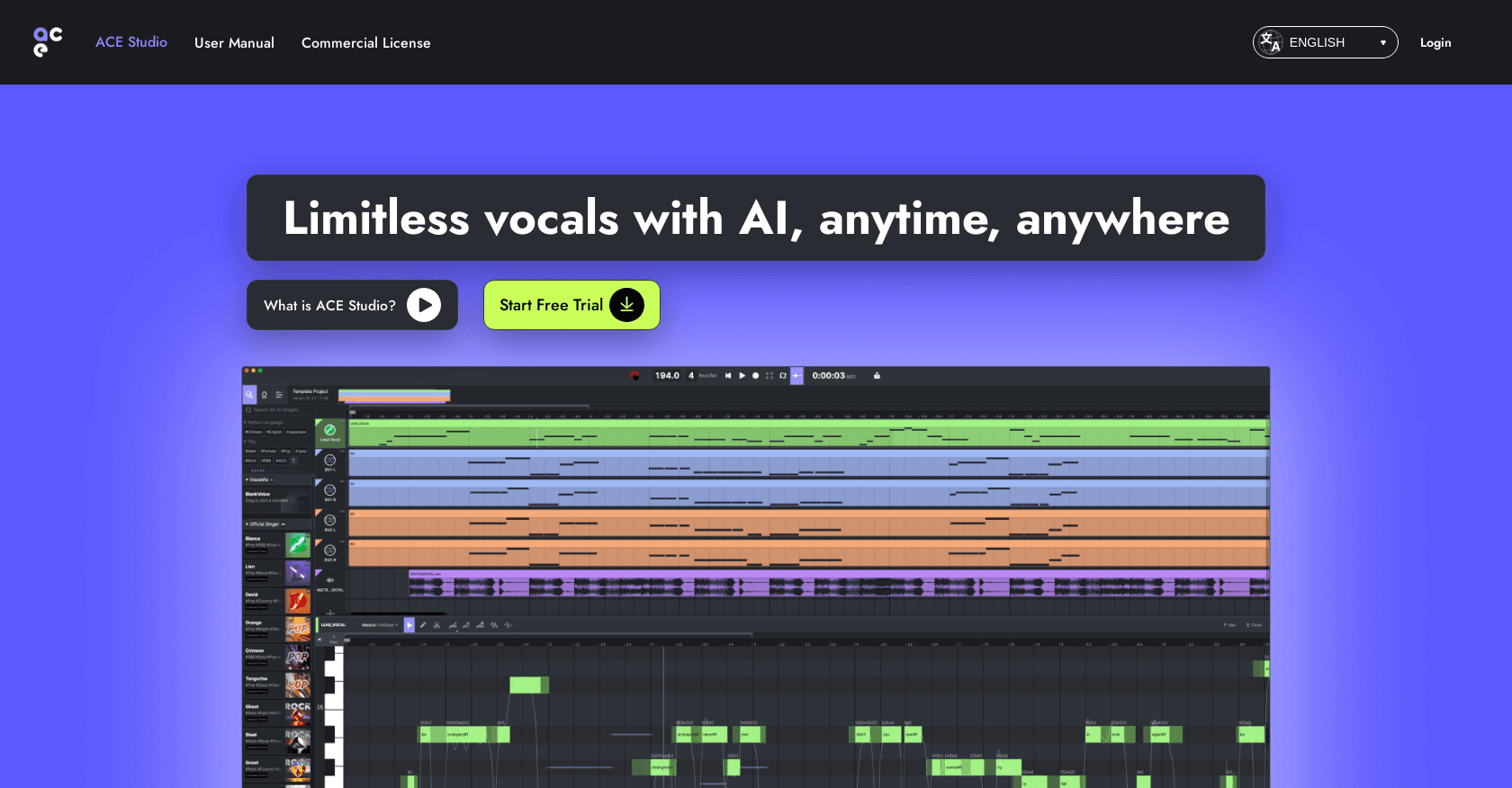Select the vibrato waveform tool in piano roll

494,624
